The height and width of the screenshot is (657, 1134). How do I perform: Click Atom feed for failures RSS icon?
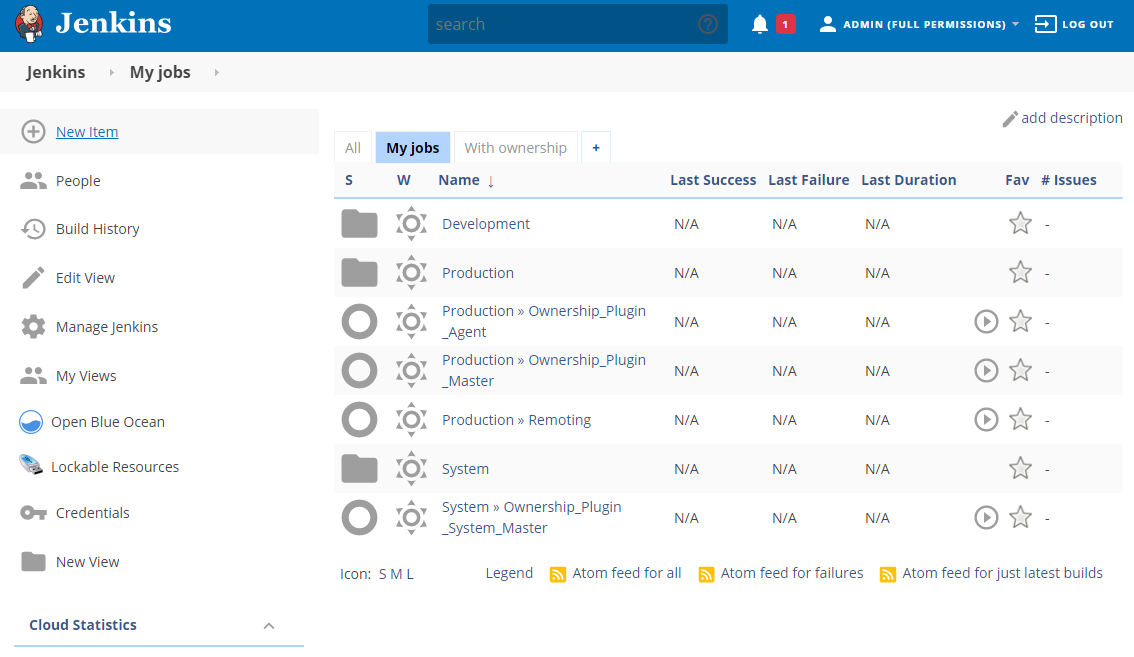[707, 575]
